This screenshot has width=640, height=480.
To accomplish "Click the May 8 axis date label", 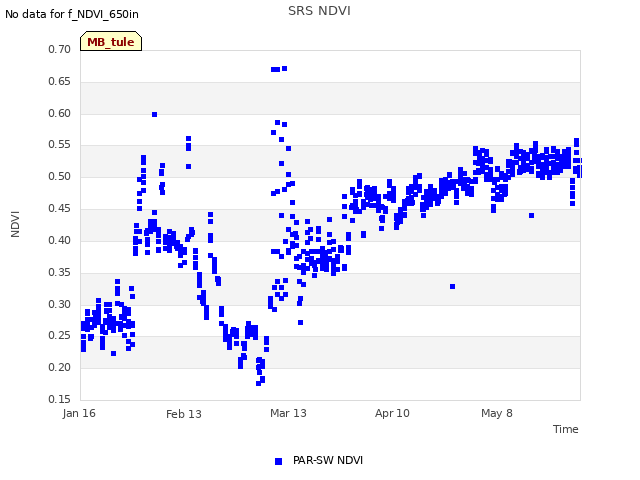I will tap(497, 413).
